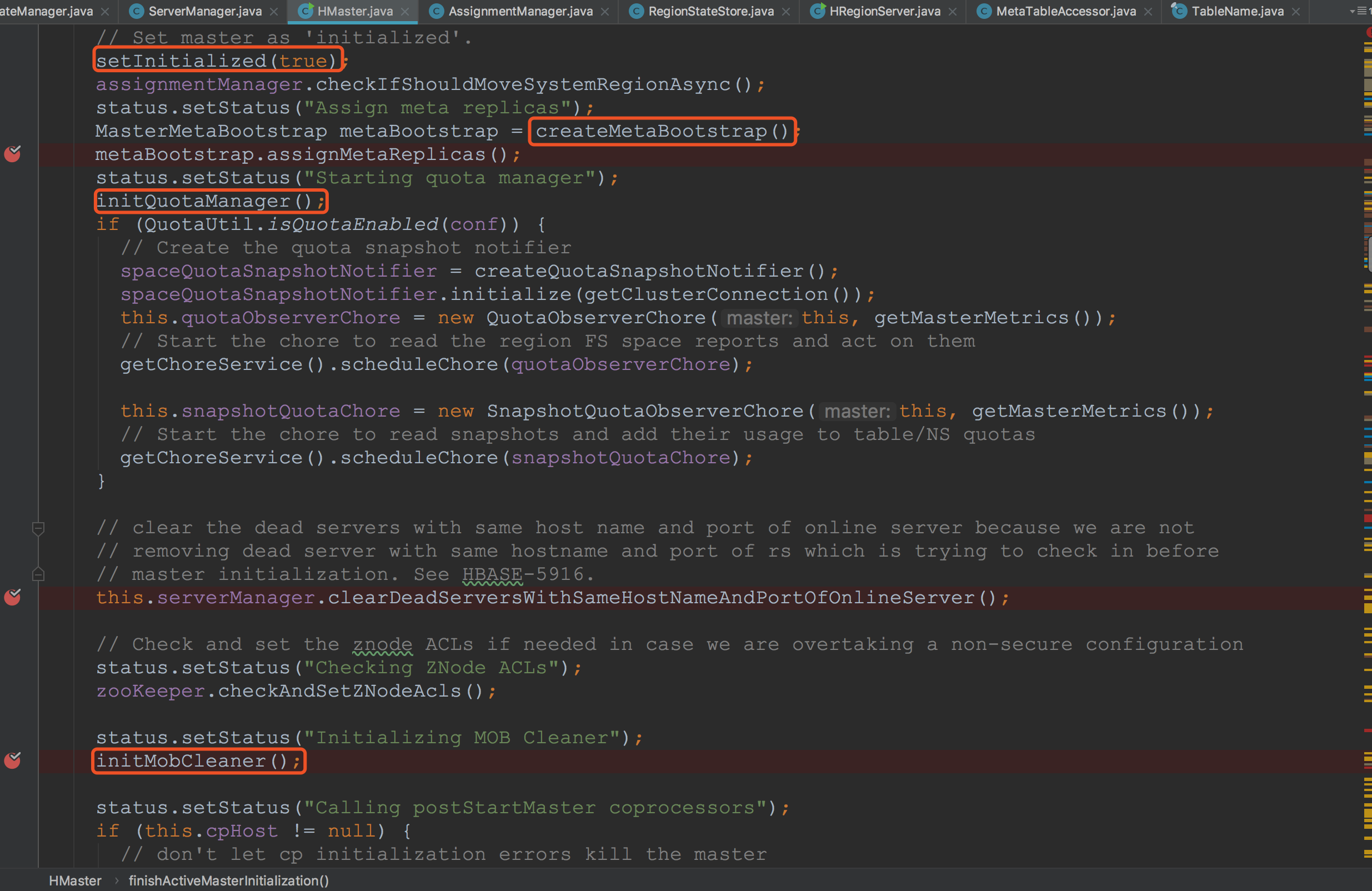1372x891 pixels.
Task: Toggle breakpoint on the clearDeadServersWithSameHostNameAndPortOfOnlineServer line
Action: tap(13, 597)
